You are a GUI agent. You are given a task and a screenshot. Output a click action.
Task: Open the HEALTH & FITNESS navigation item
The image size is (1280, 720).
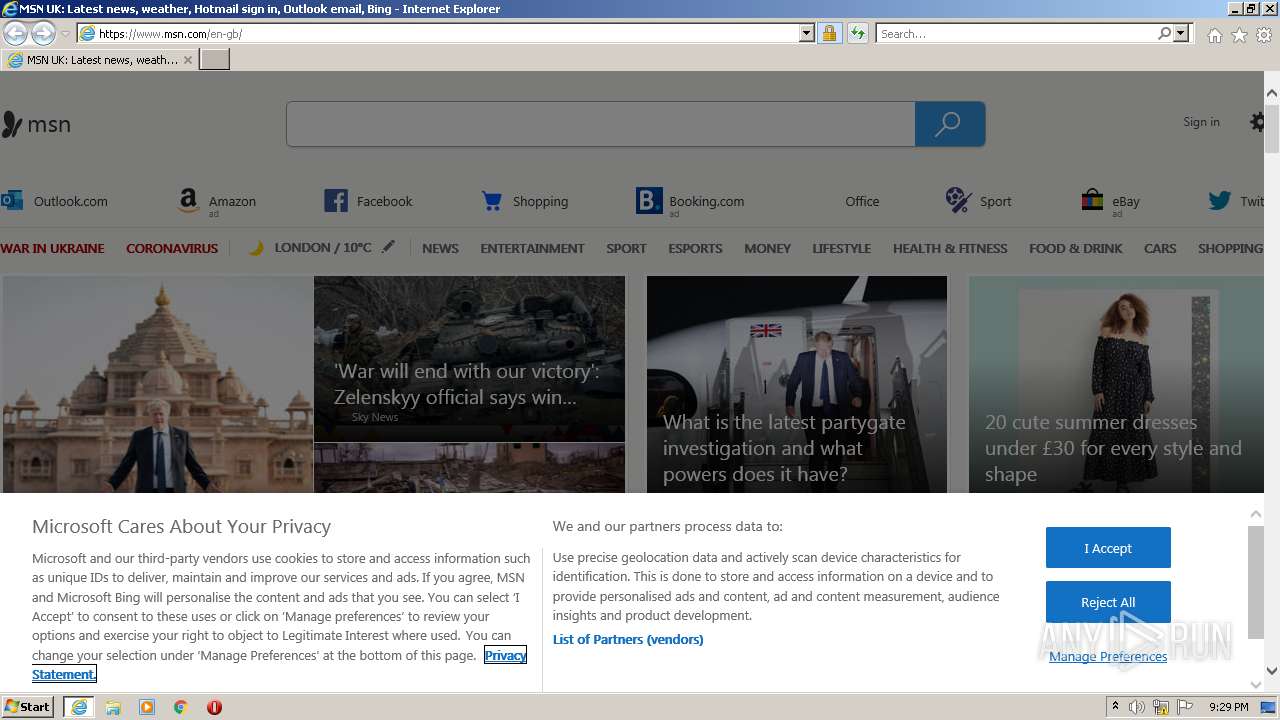point(950,248)
